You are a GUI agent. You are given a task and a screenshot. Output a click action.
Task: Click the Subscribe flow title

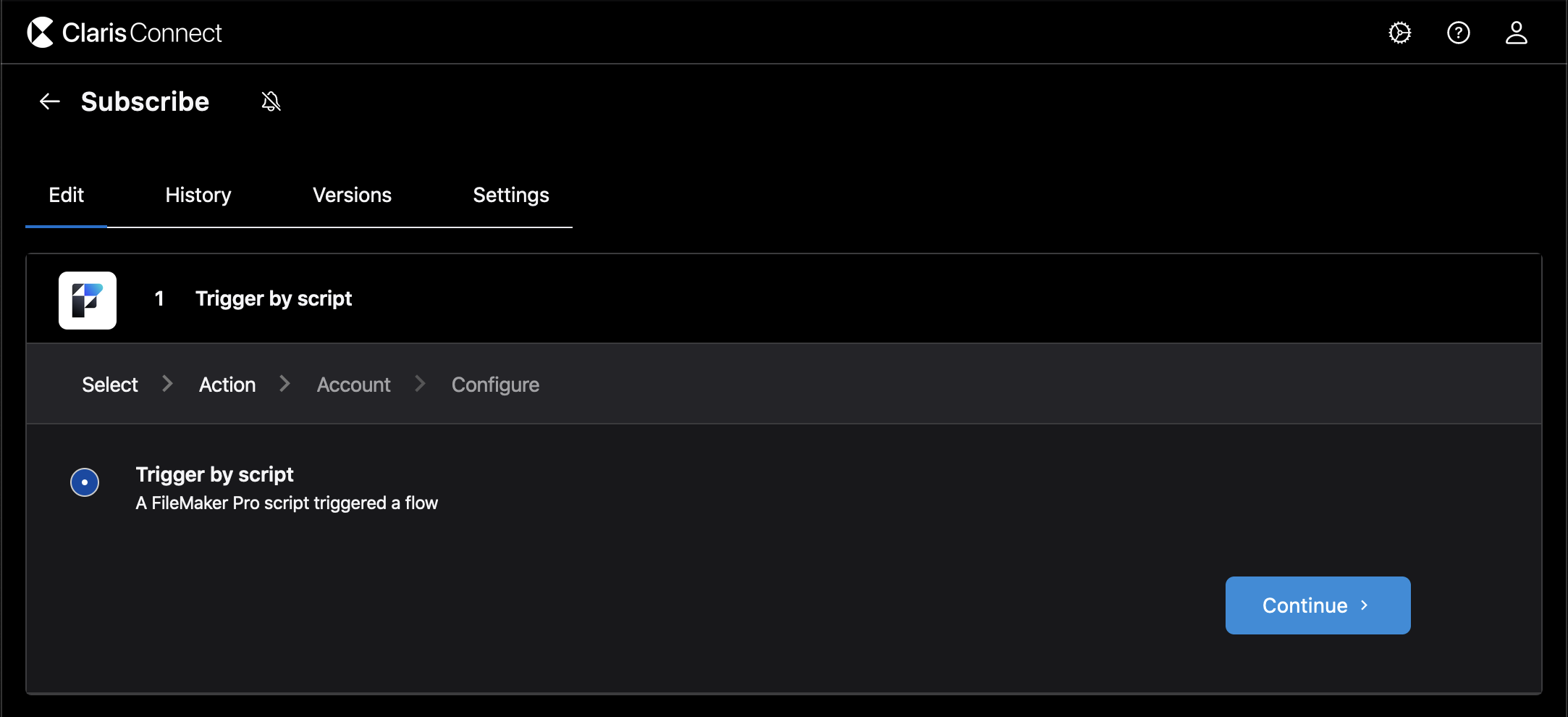coord(145,101)
